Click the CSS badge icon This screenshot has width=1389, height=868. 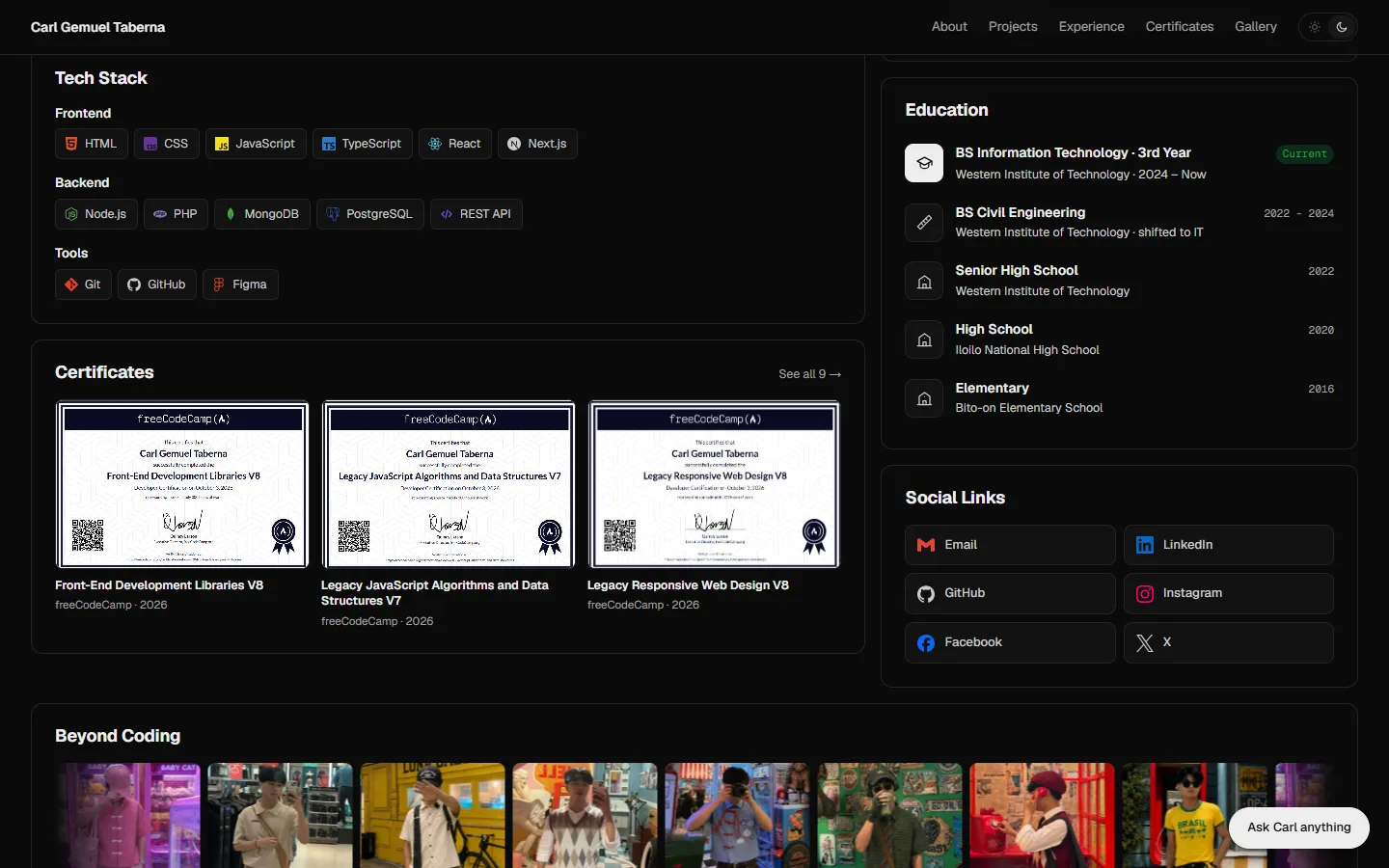(x=150, y=144)
